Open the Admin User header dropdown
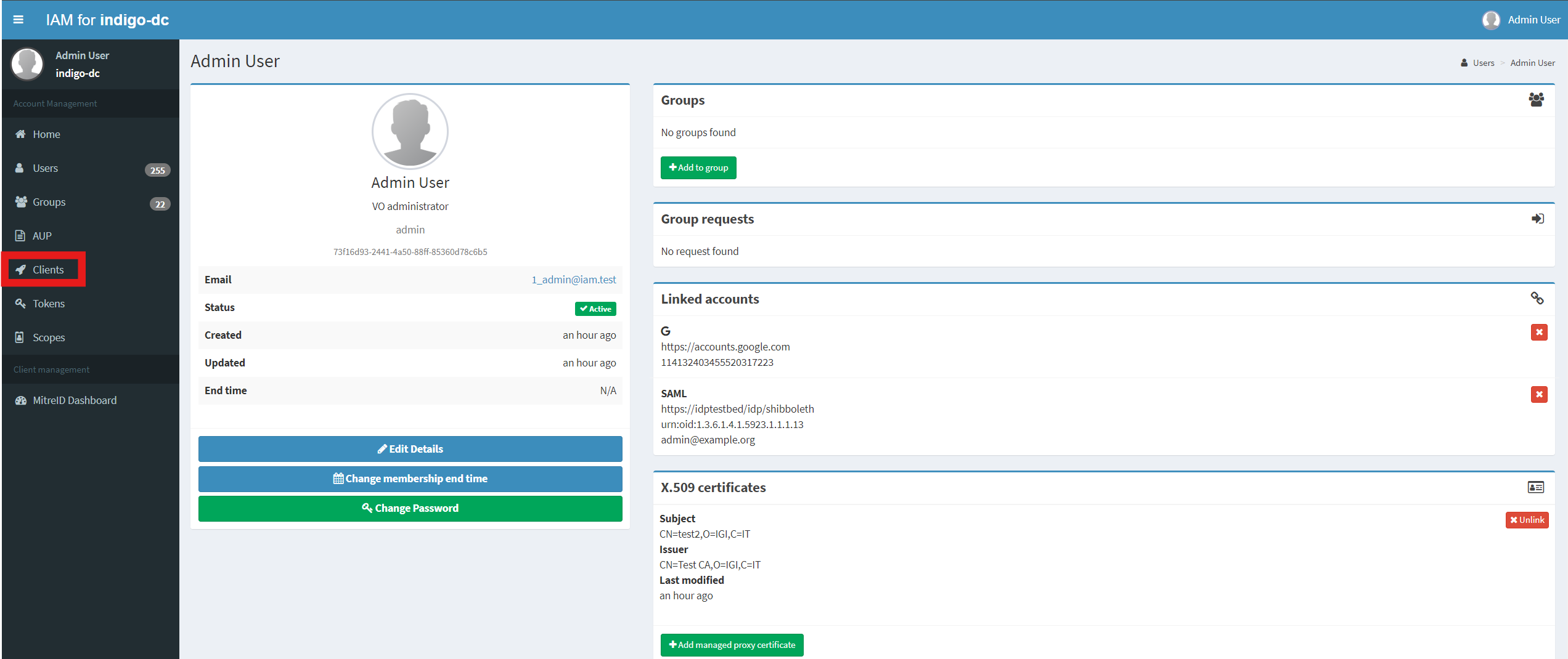This screenshot has height=659, width=1568. (x=1521, y=20)
